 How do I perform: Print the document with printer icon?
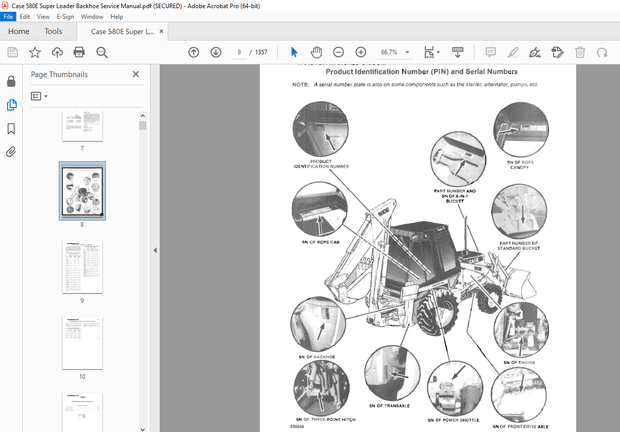(79, 52)
